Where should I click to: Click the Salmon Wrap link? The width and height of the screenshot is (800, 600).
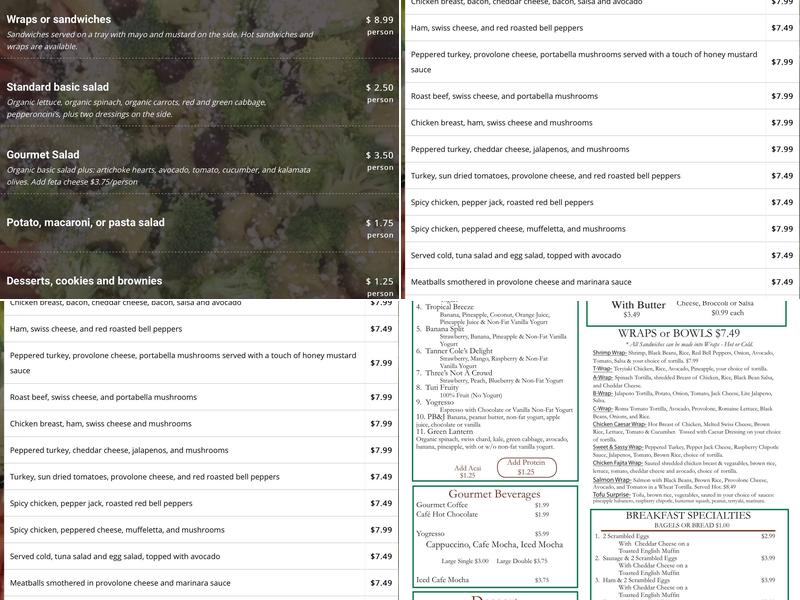tap(610, 479)
